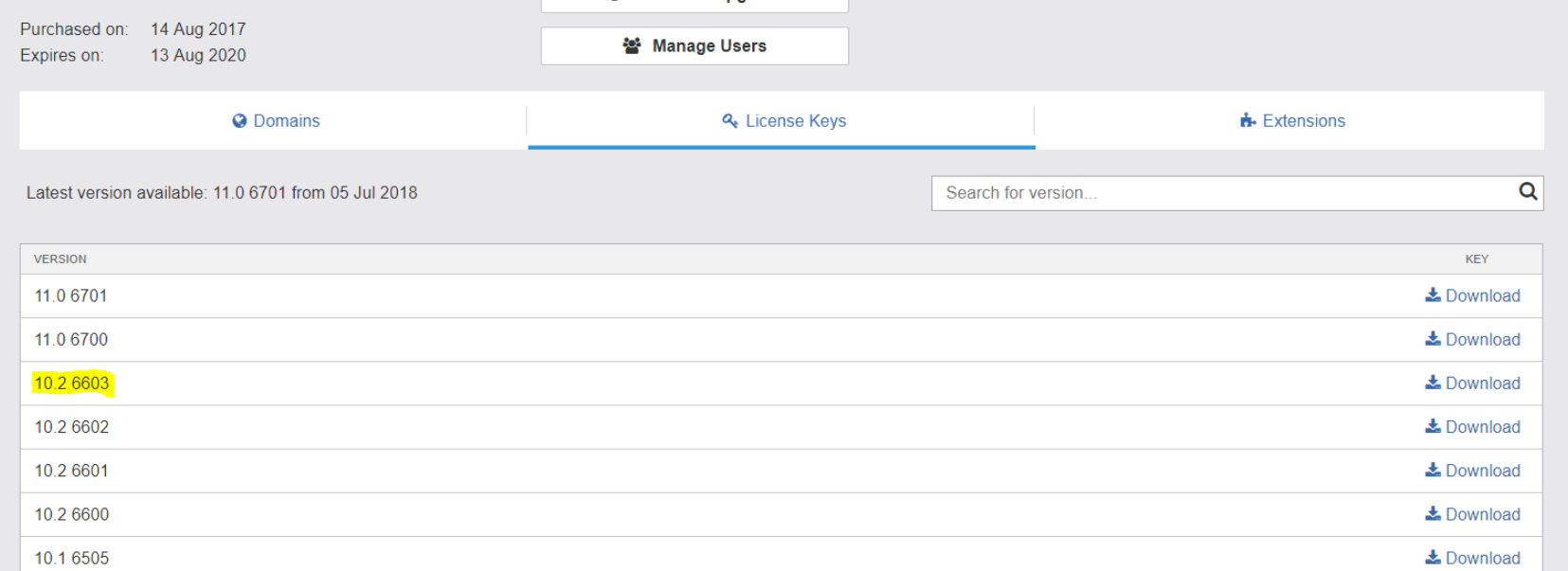Open the Extensions tab
The width and height of the screenshot is (1568, 571).
(1290, 121)
